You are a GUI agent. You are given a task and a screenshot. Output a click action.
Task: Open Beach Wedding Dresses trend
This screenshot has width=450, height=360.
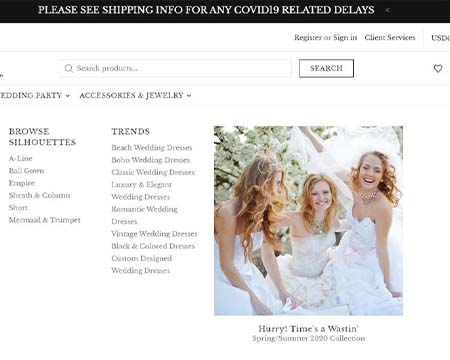point(152,147)
